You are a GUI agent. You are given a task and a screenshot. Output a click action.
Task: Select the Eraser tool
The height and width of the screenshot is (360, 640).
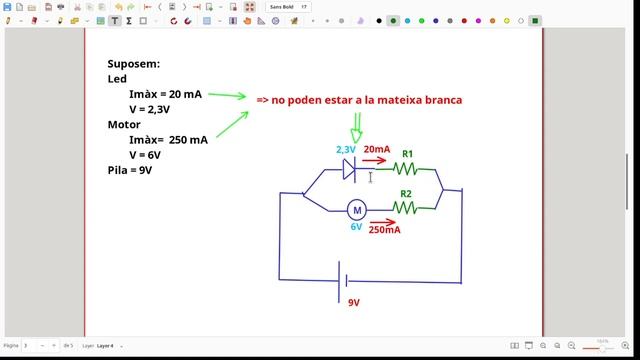(x=34, y=21)
